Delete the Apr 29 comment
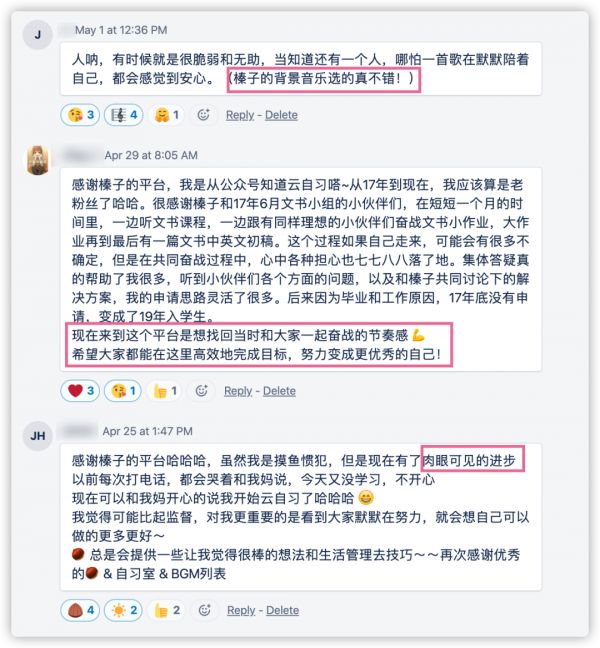The width and height of the screenshot is (600, 648). point(279,391)
